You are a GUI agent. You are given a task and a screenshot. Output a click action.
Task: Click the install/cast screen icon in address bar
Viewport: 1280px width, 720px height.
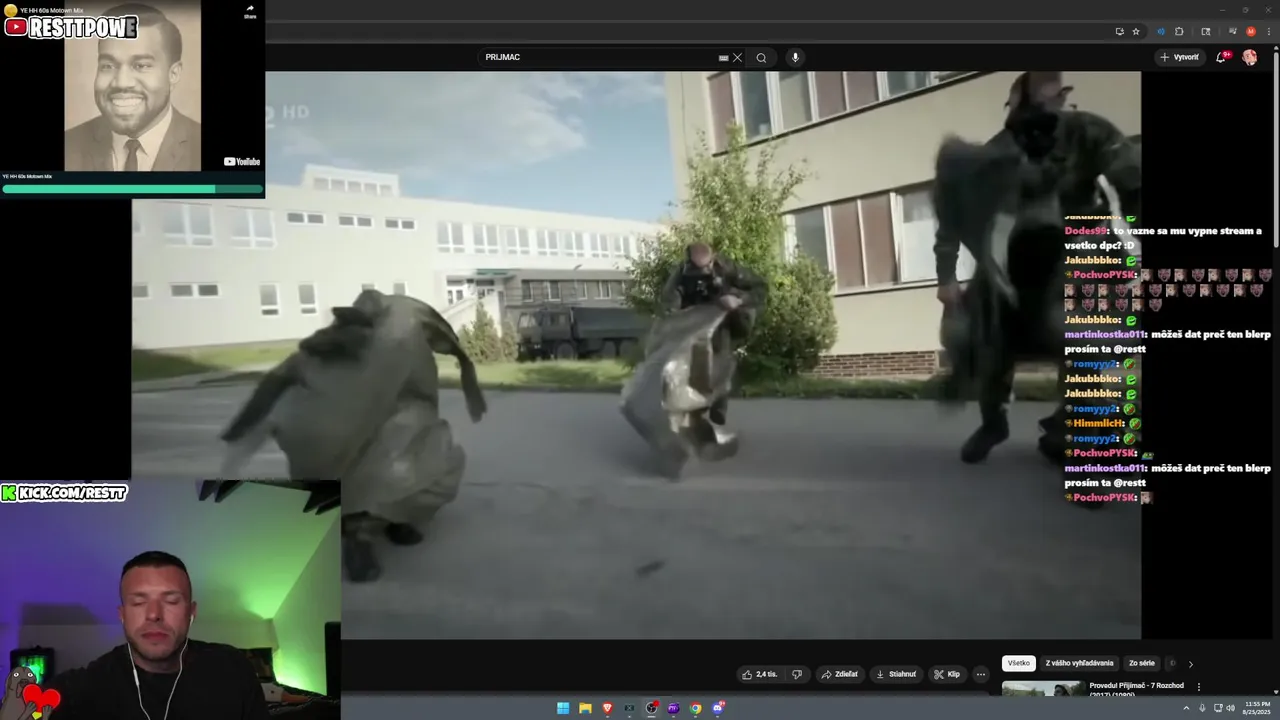click(x=1119, y=31)
